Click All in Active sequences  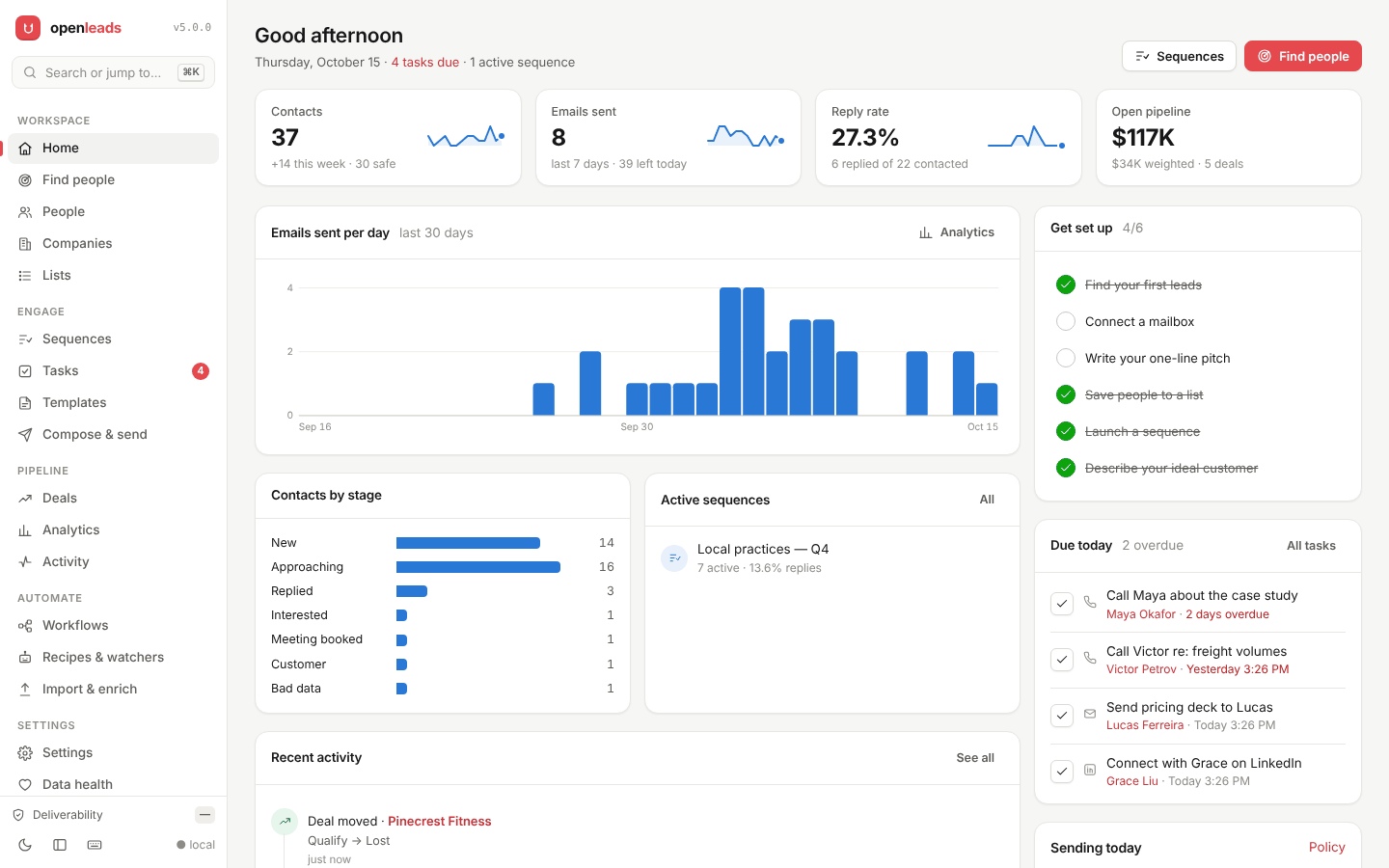pyautogui.click(x=987, y=500)
